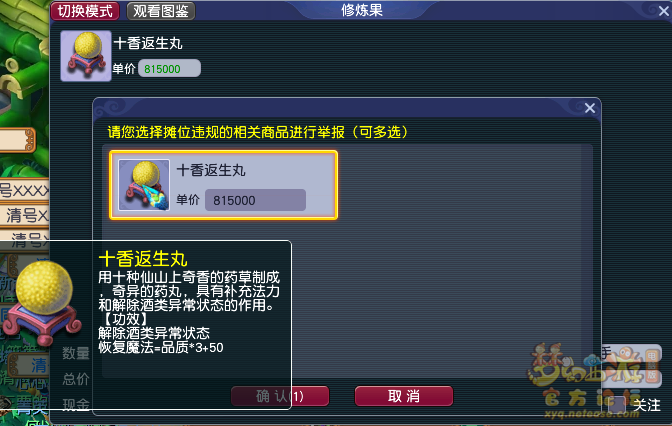Click the green 815000 unit price field
Viewport: 672px width, 426px height.
click(169, 69)
